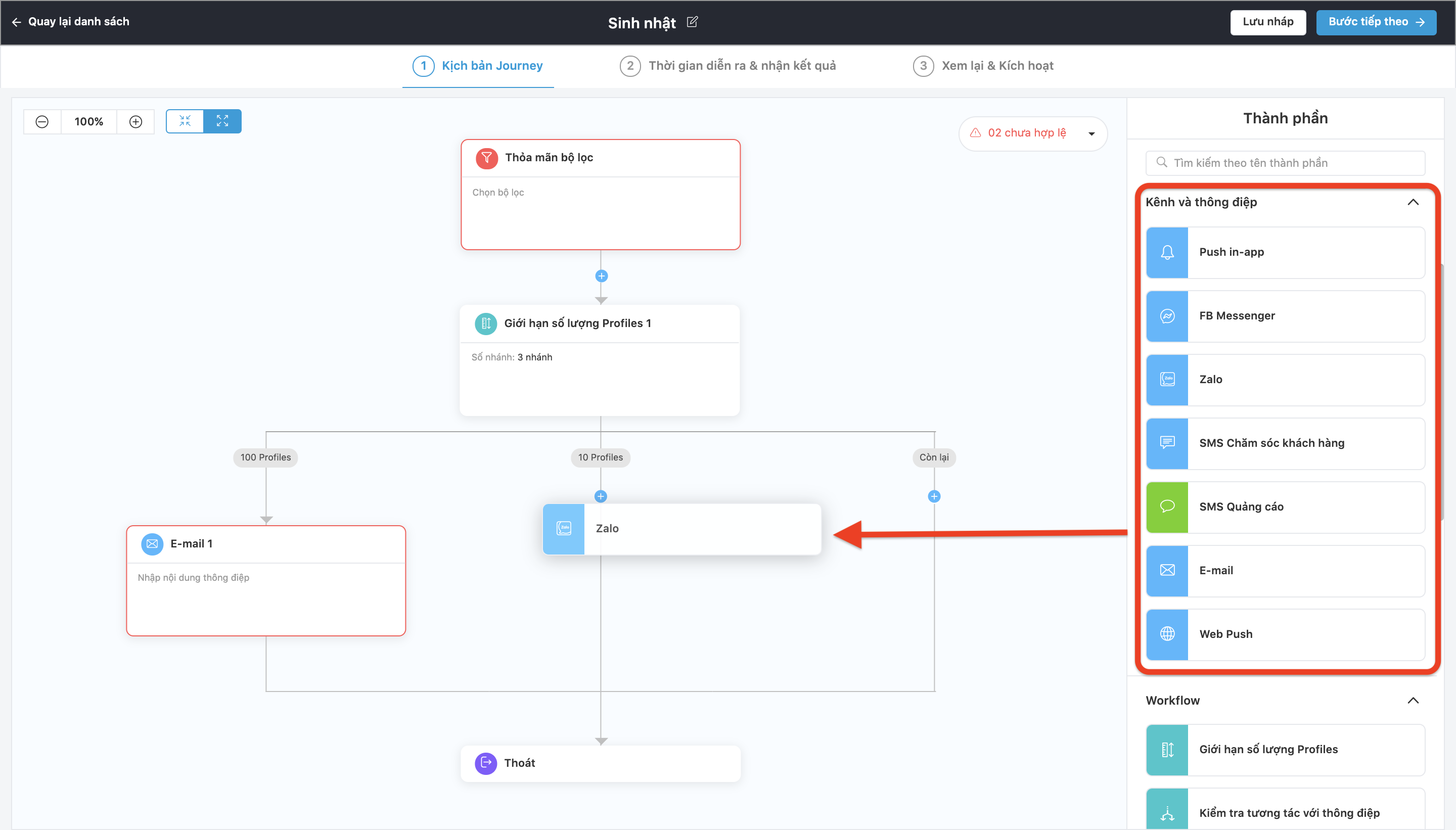This screenshot has height=830, width=1456.
Task: Click the Lưu nháp button
Action: pos(1267,22)
